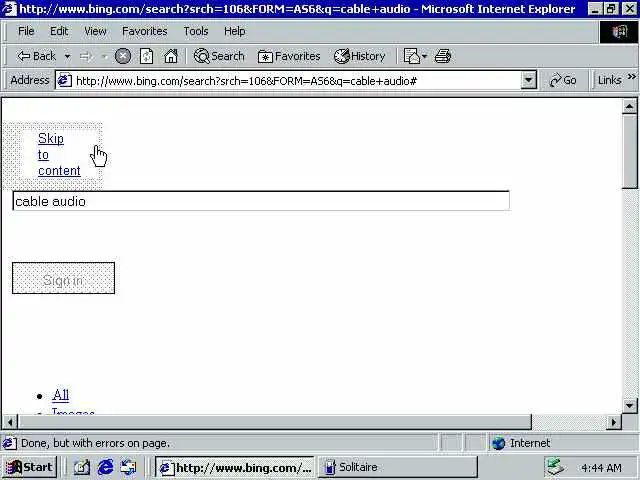The width and height of the screenshot is (640, 480).
Task: Open the Help menu
Action: 235,31
